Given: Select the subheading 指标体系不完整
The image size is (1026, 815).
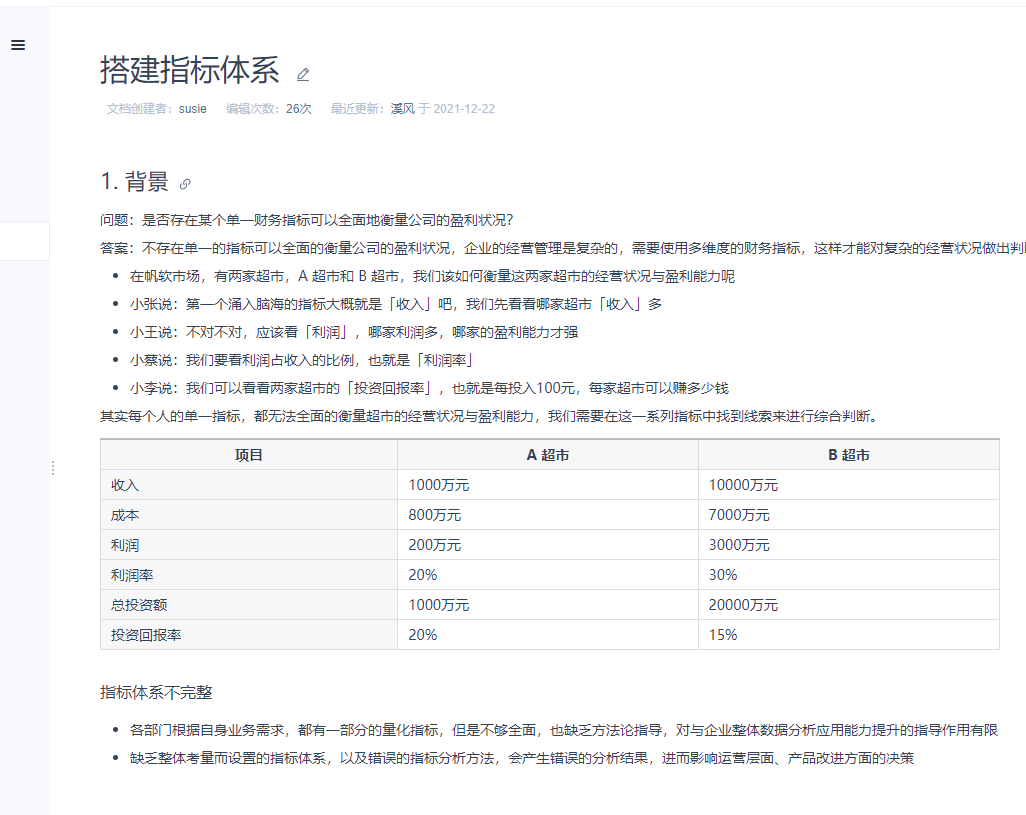Looking at the screenshot, I should pos(156,693).
